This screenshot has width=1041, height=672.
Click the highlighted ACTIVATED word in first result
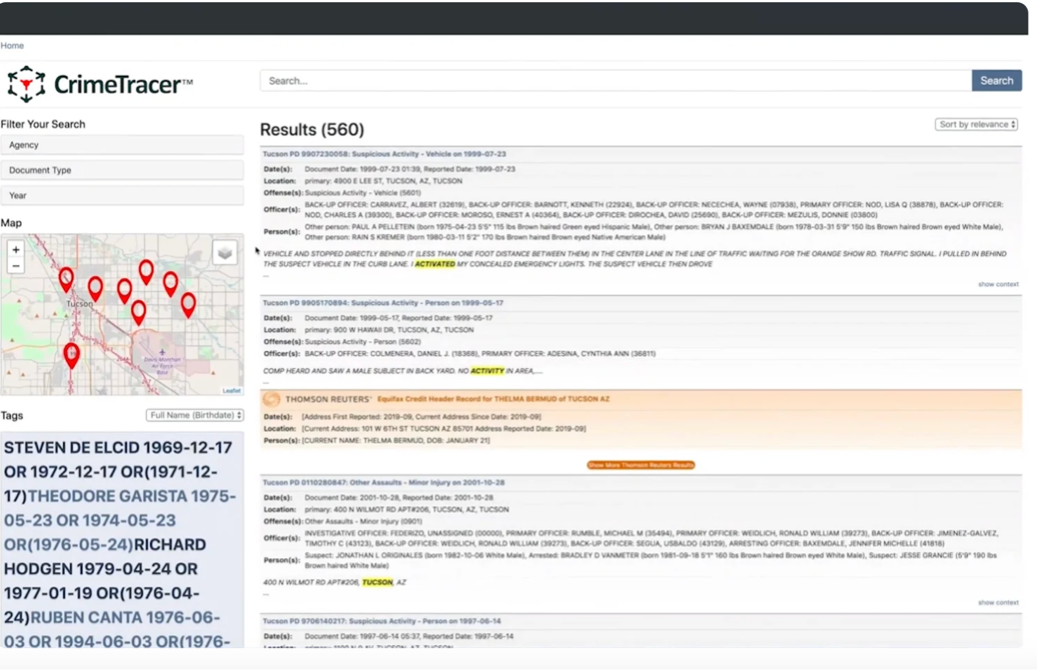click(435, 264)
